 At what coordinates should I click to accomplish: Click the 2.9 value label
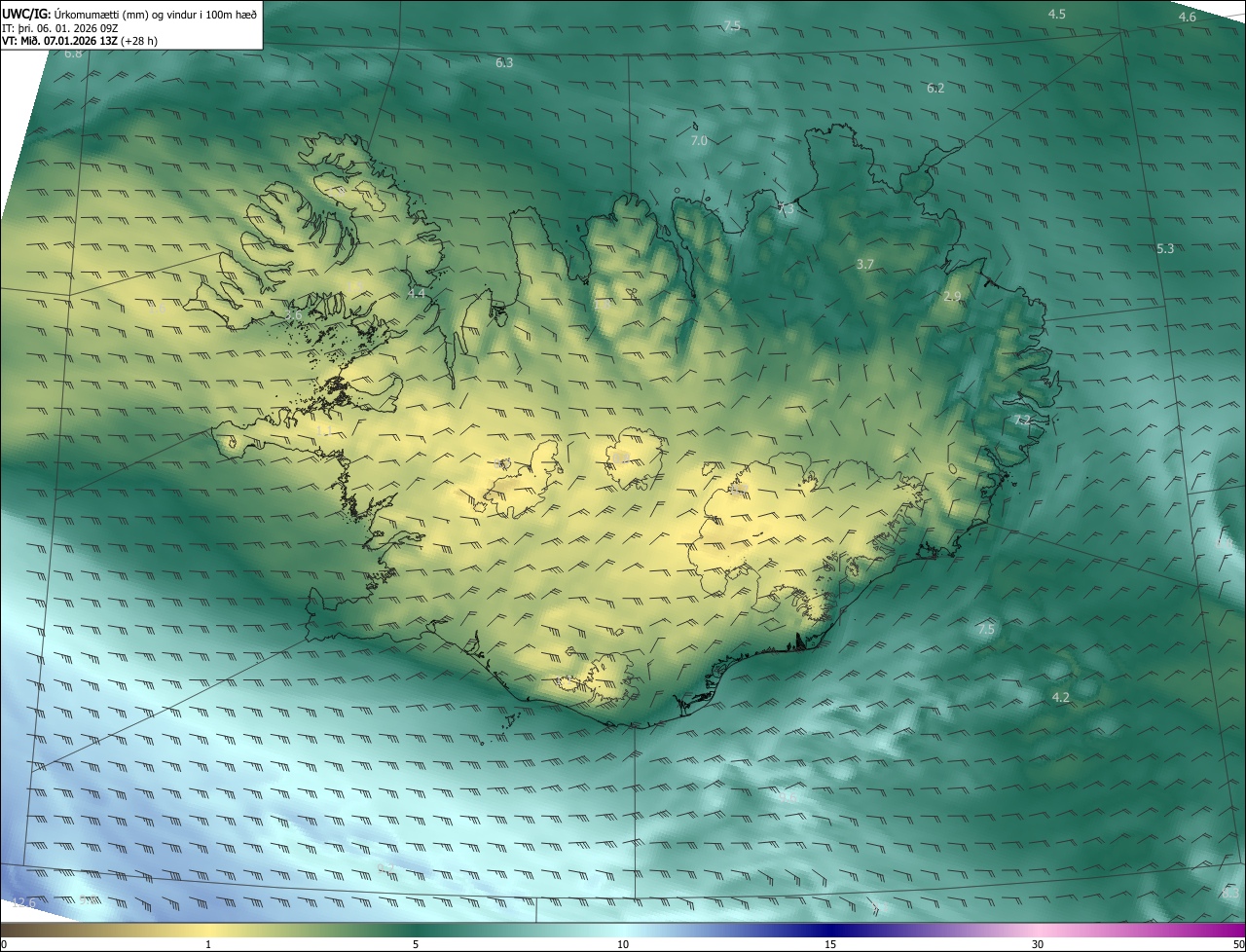[953, 297]
